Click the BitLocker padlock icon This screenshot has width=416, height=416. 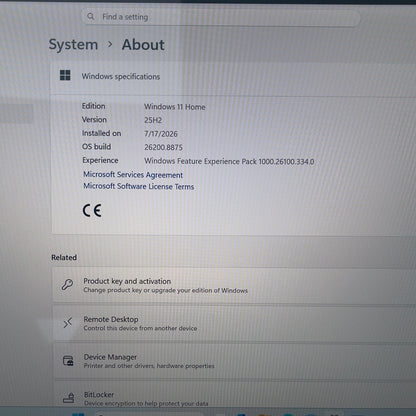point(69,397)
